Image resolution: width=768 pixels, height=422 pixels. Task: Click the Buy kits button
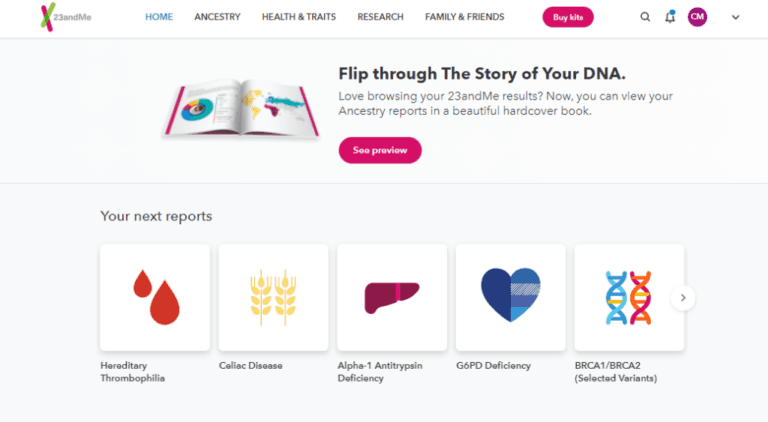568,17
